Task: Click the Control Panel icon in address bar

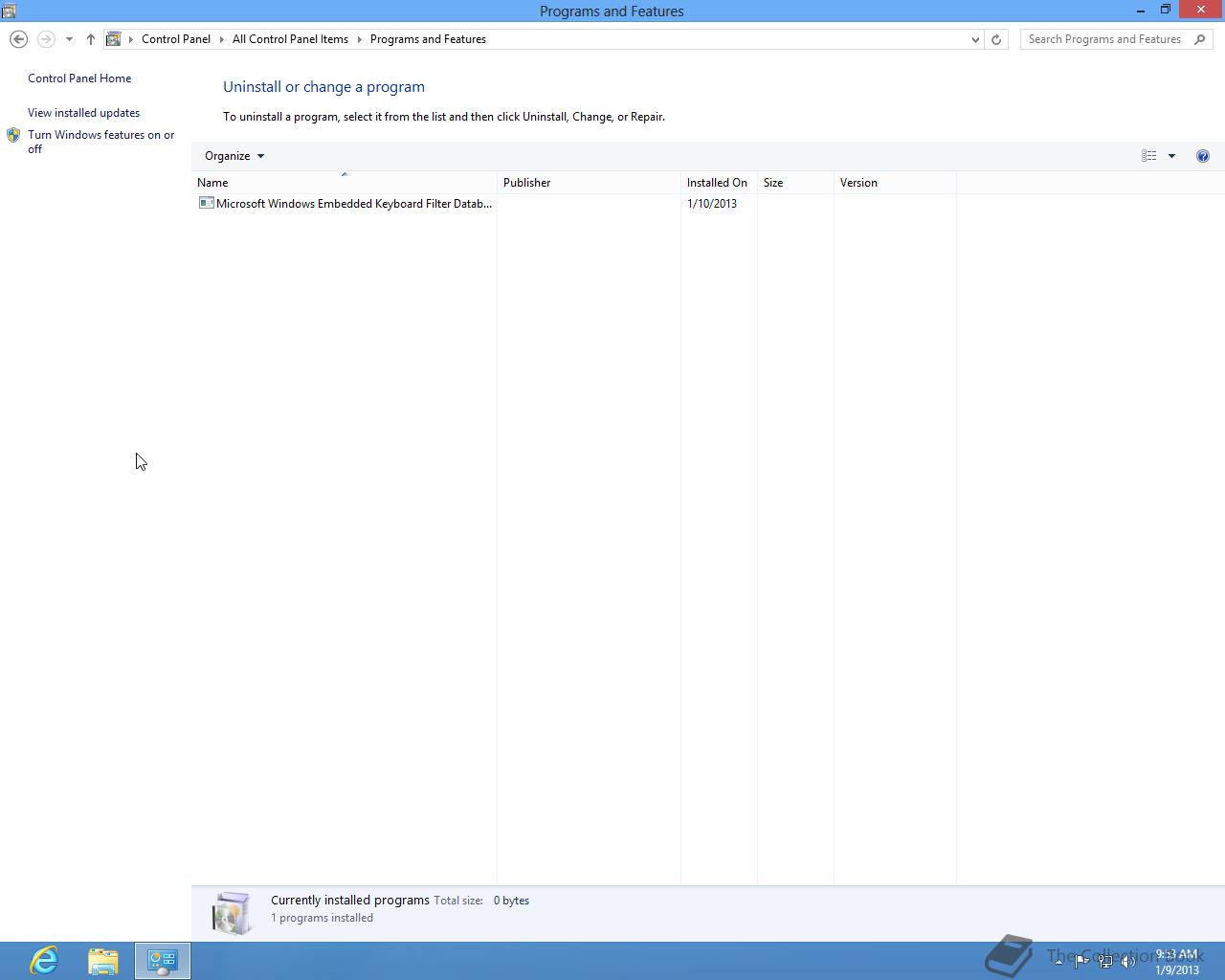Action: (x=113, y=39)
